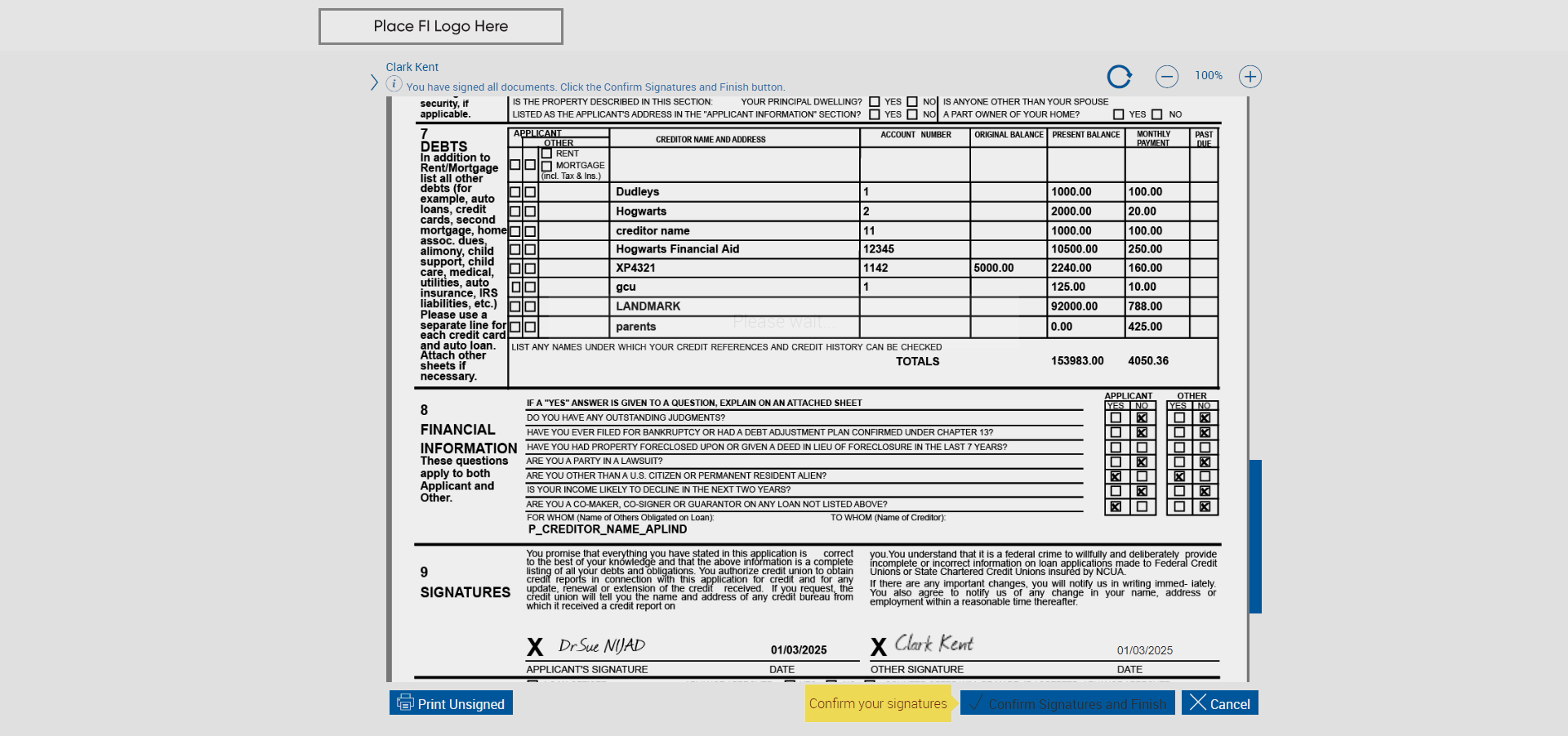1568x736 pixels.
Task: Click the Clark Kent signer name
Action: [x=412, y=67]
